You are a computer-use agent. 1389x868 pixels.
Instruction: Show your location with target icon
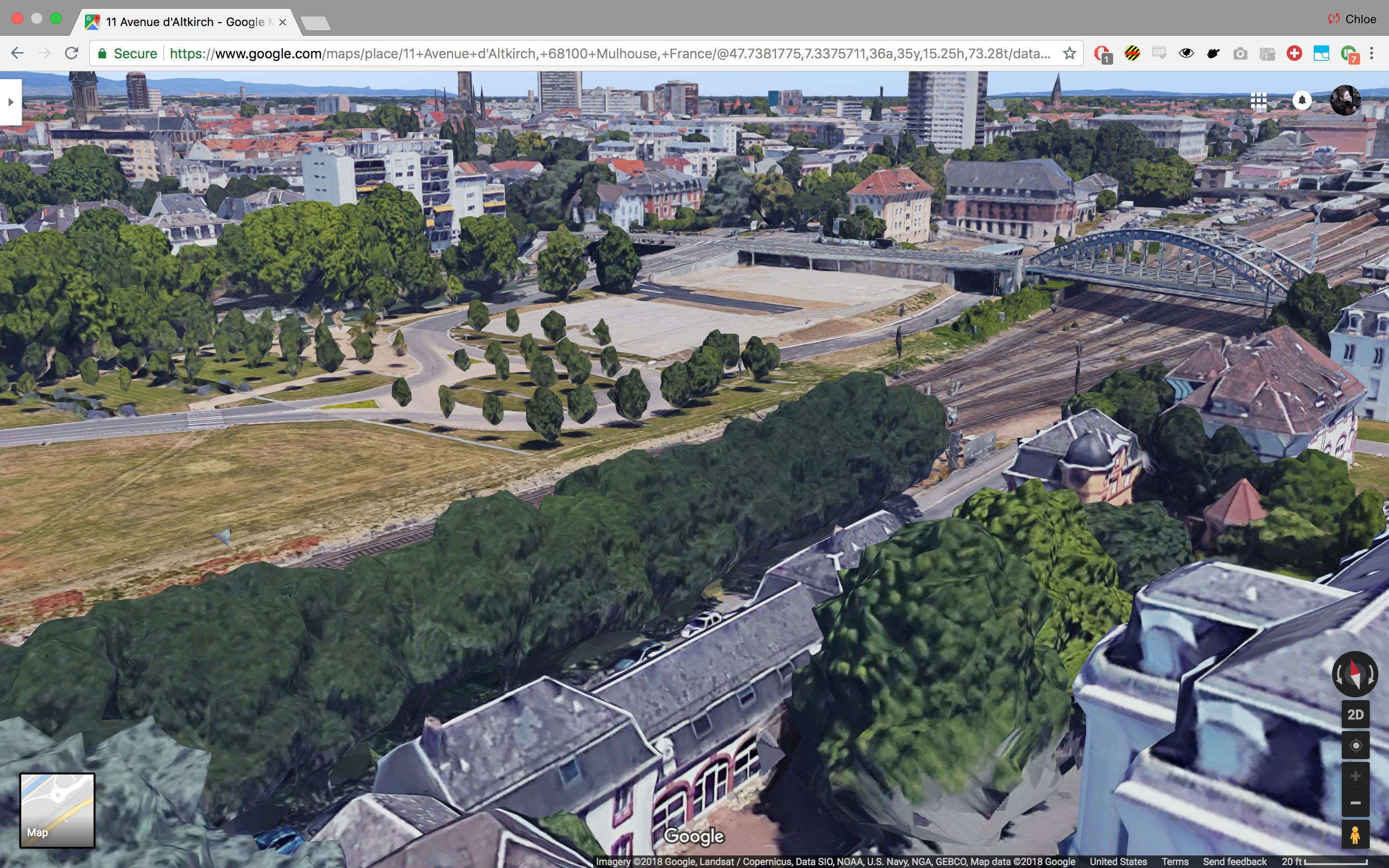(x=1355, y=746)
